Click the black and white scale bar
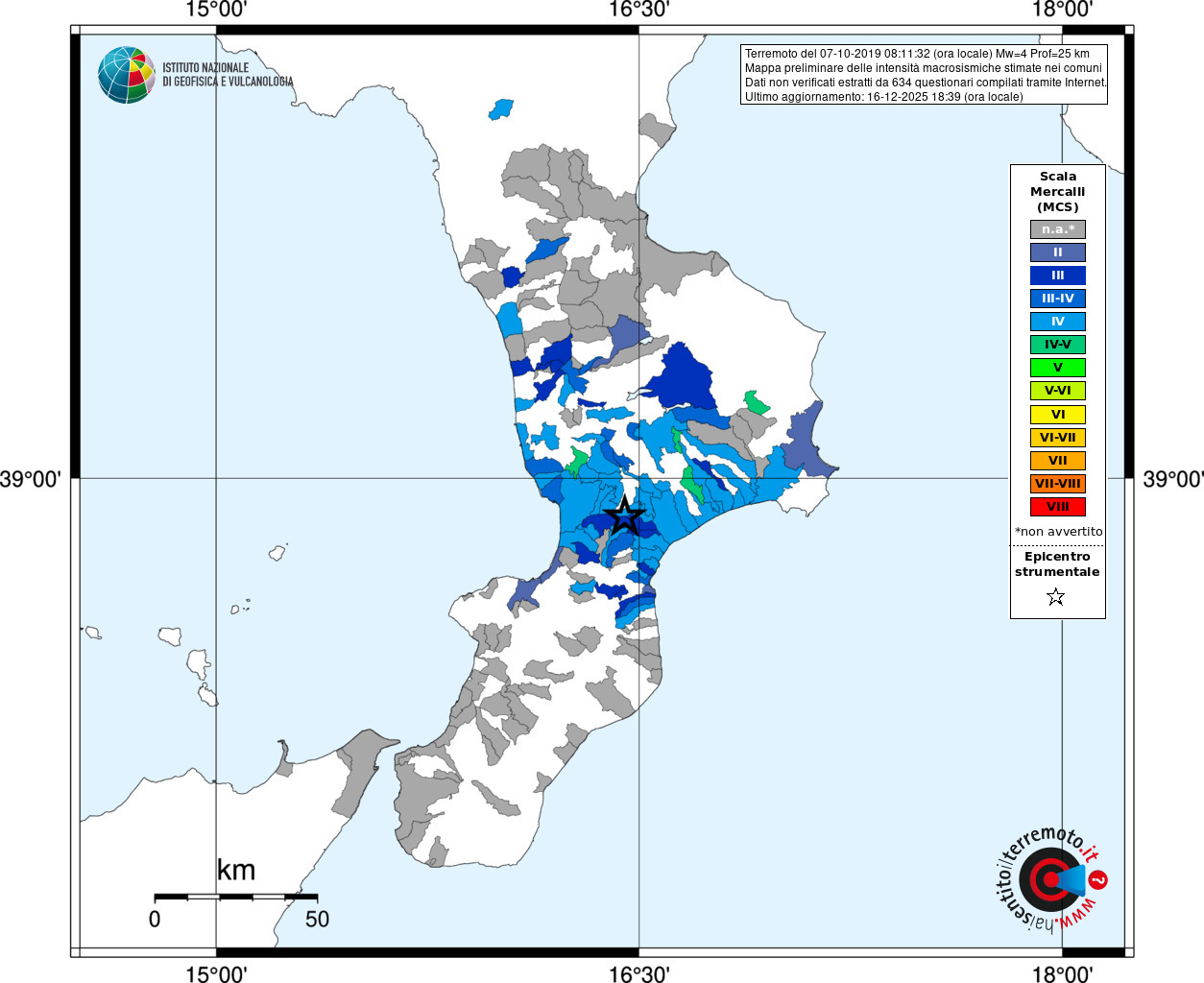Screen dimensions: 1204x983 click(x=236, y=897)
